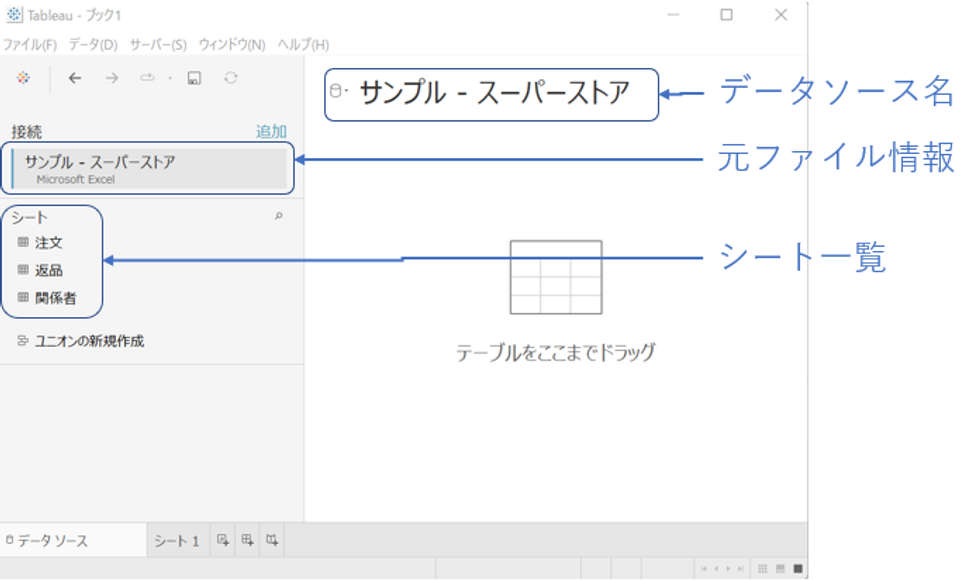Click the Tableau app icon in the title bar
This screenshot has height=580, width=960.
tap(14, 15)
